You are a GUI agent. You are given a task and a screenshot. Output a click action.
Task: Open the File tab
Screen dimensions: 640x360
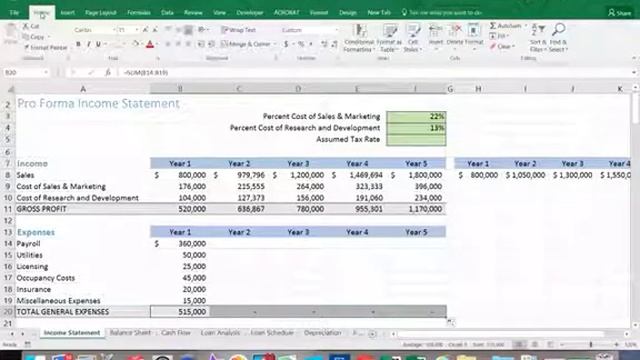(14, 13)
